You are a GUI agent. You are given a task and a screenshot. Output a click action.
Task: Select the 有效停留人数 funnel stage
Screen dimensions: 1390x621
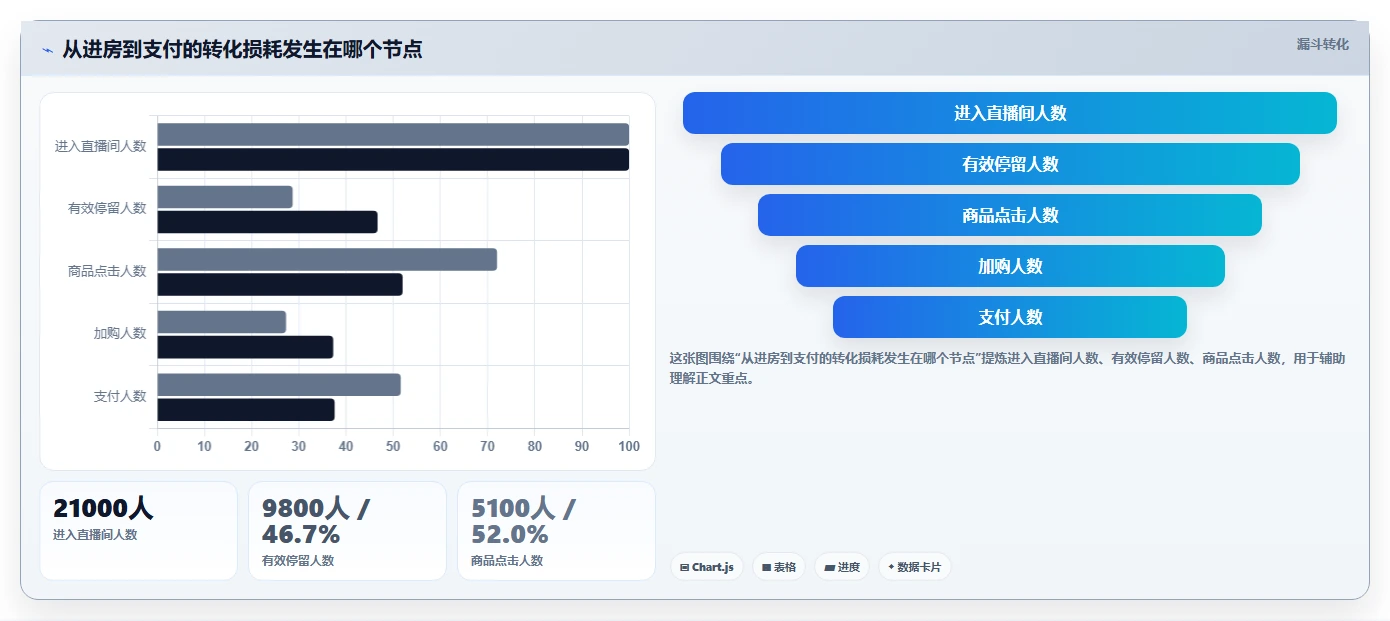pyautogui.click(x=1010, y=164)
